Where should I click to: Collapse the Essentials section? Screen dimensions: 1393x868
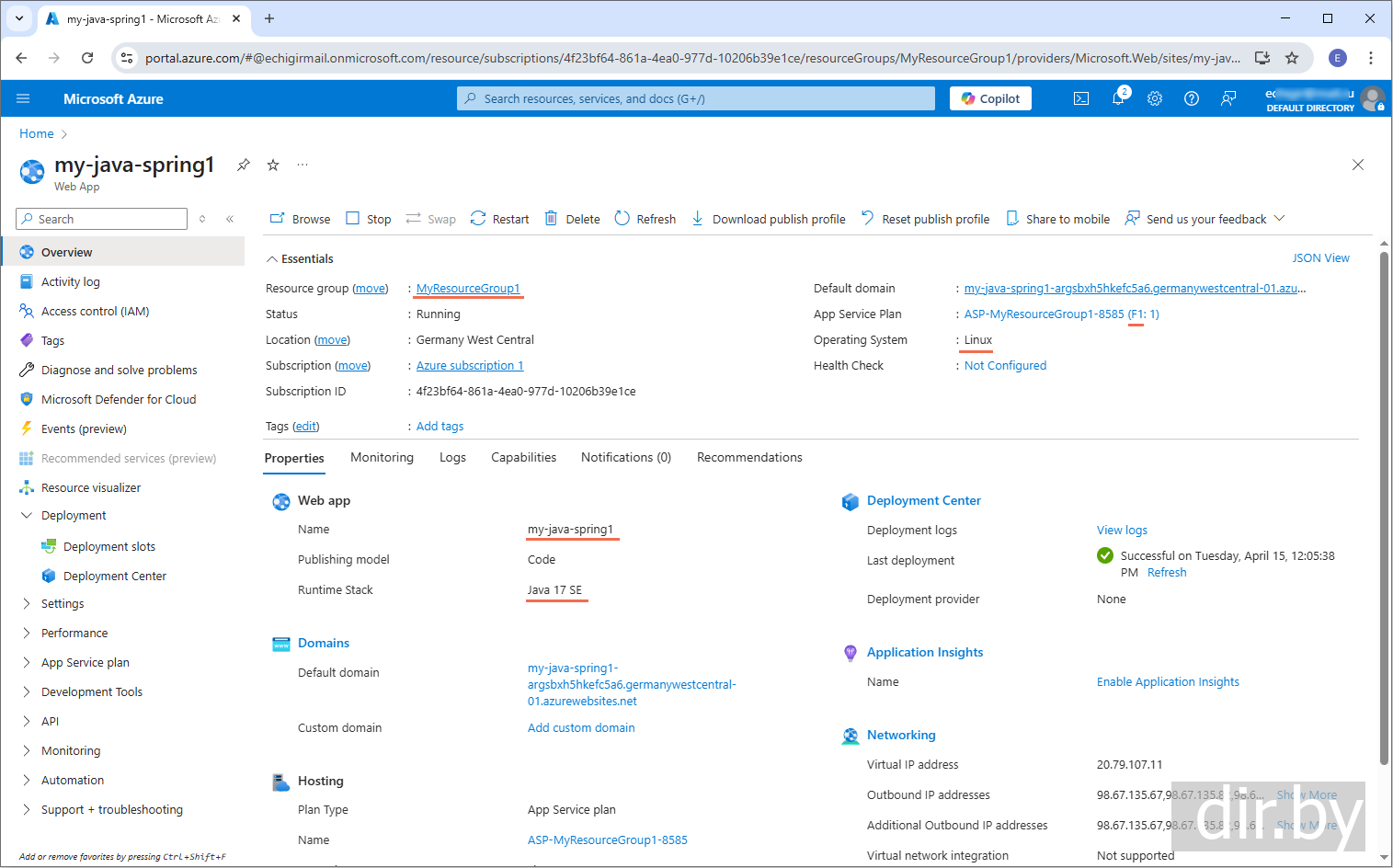click(x=272, y=259)
